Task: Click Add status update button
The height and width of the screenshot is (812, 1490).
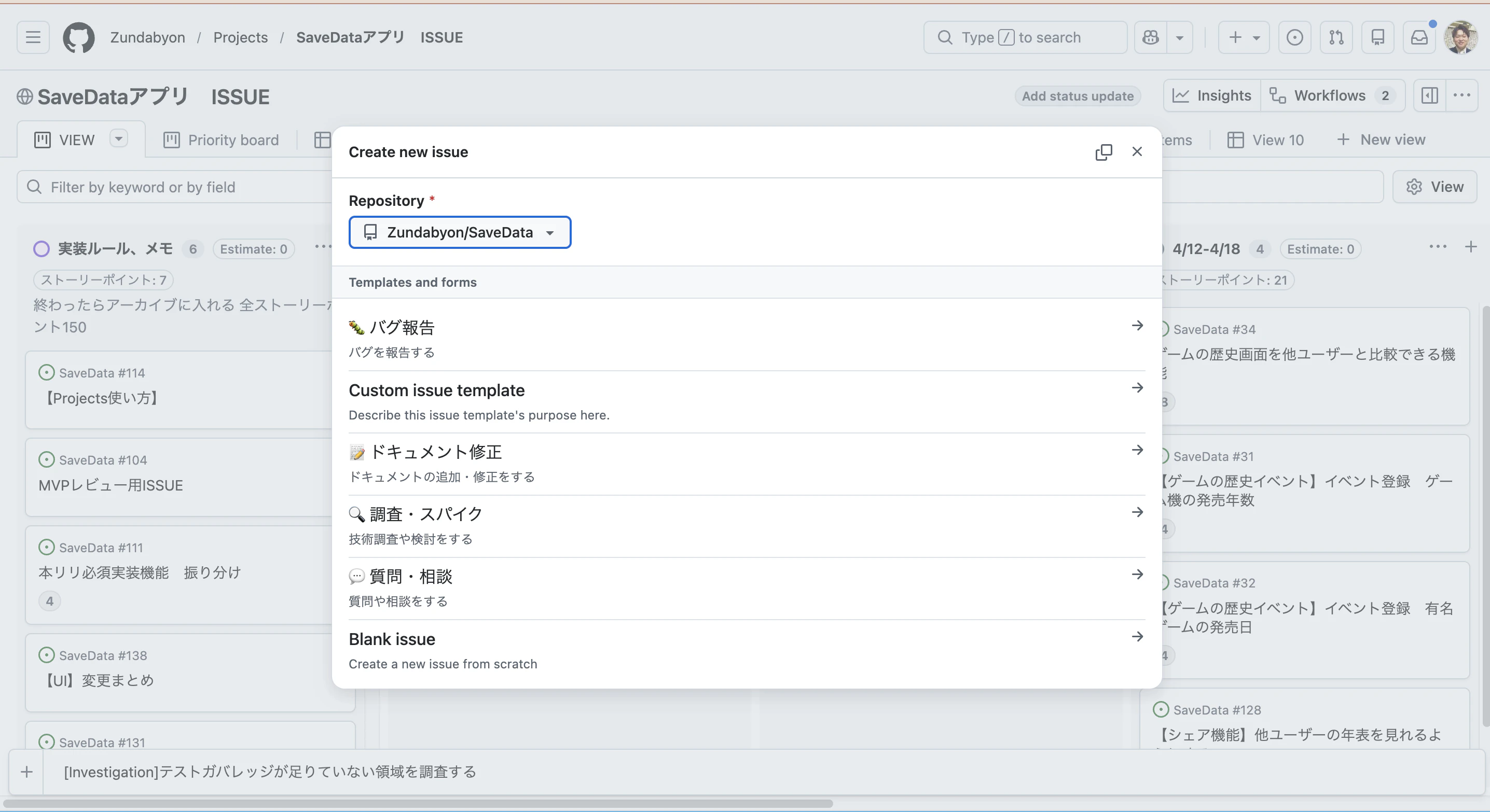Action: tap(1077, 96)
